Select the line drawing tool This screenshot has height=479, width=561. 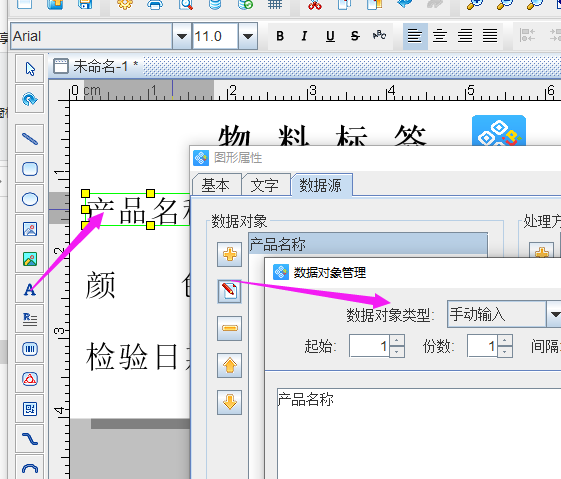tap(30, 139)
